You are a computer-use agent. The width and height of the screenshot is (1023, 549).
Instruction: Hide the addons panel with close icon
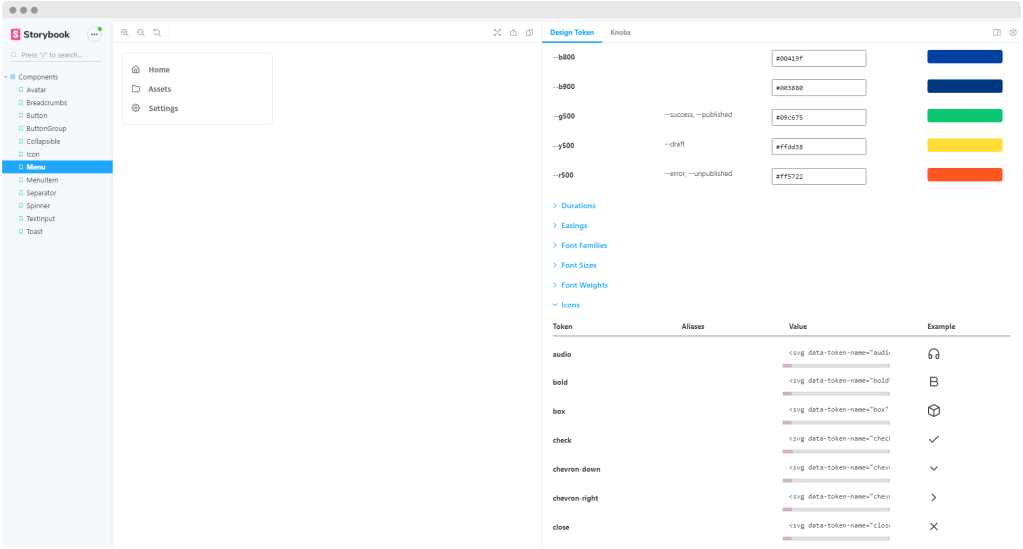coord(1012,33)
